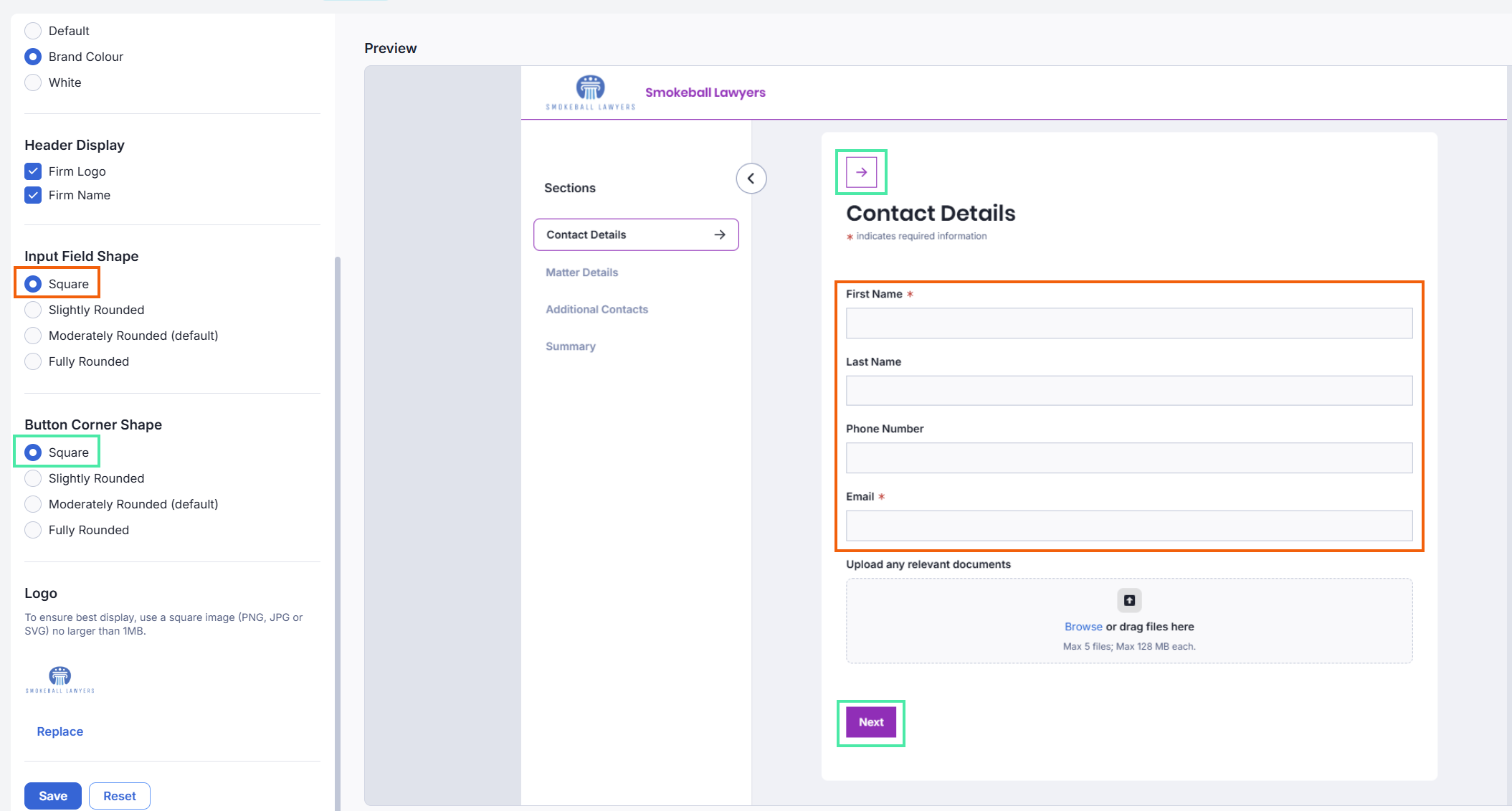Click the arrow icon in Contact Details section

click(720, 234)
